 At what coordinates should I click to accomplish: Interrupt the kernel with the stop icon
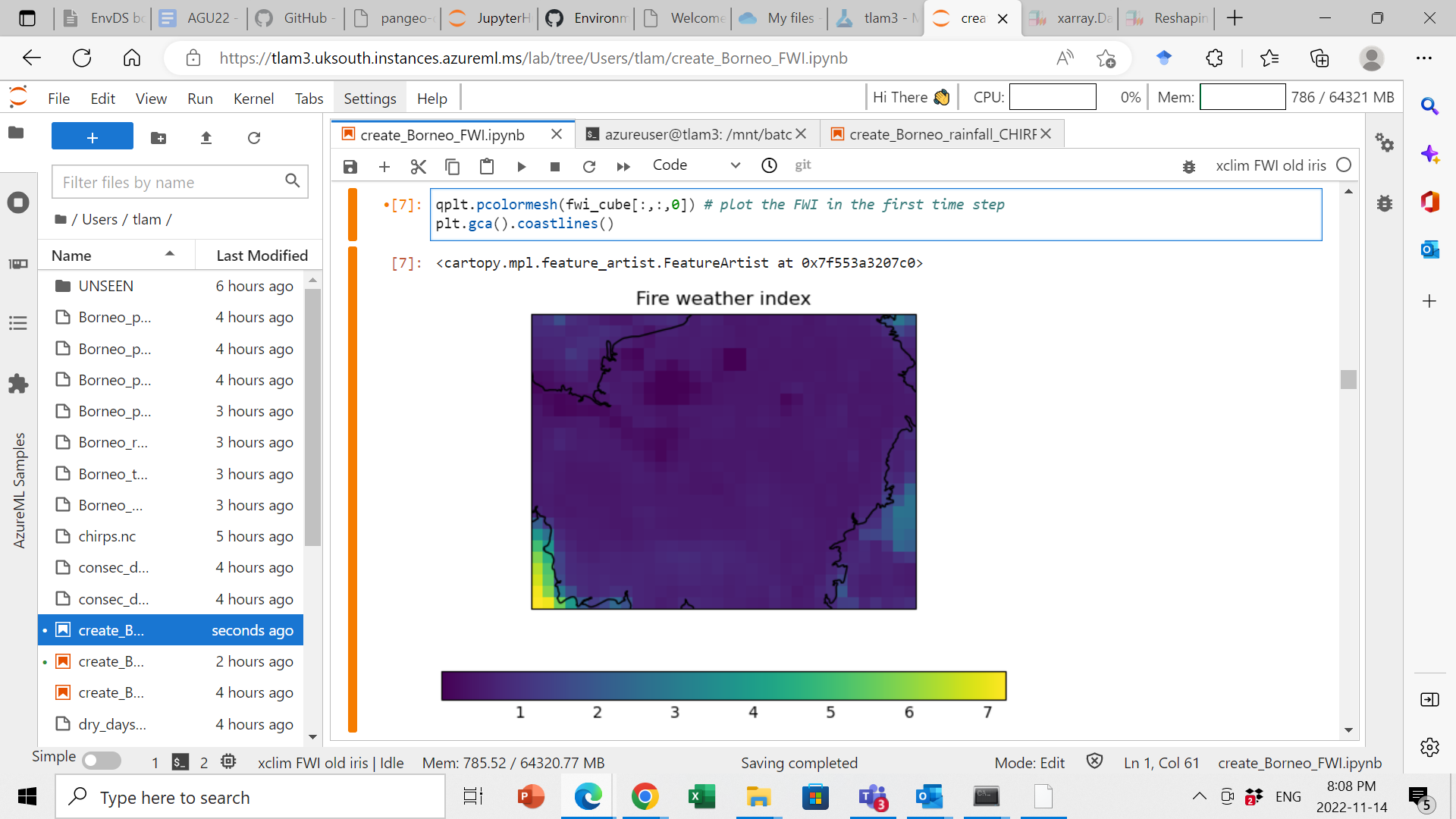(x=555, y=166)
